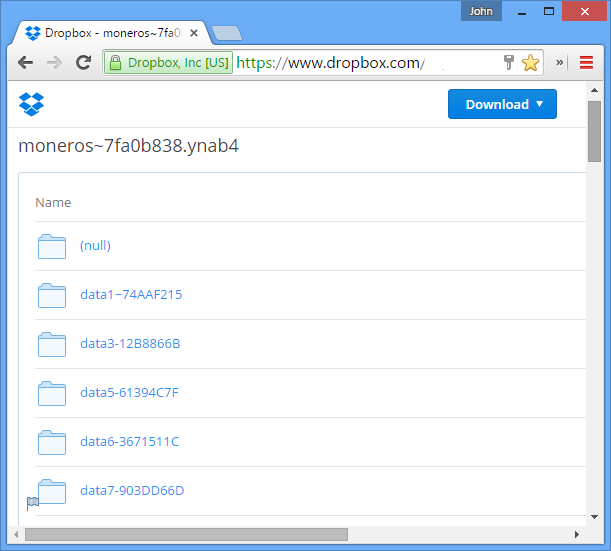Select the Dropbox - moneros tab

click(x=111, y=33)
